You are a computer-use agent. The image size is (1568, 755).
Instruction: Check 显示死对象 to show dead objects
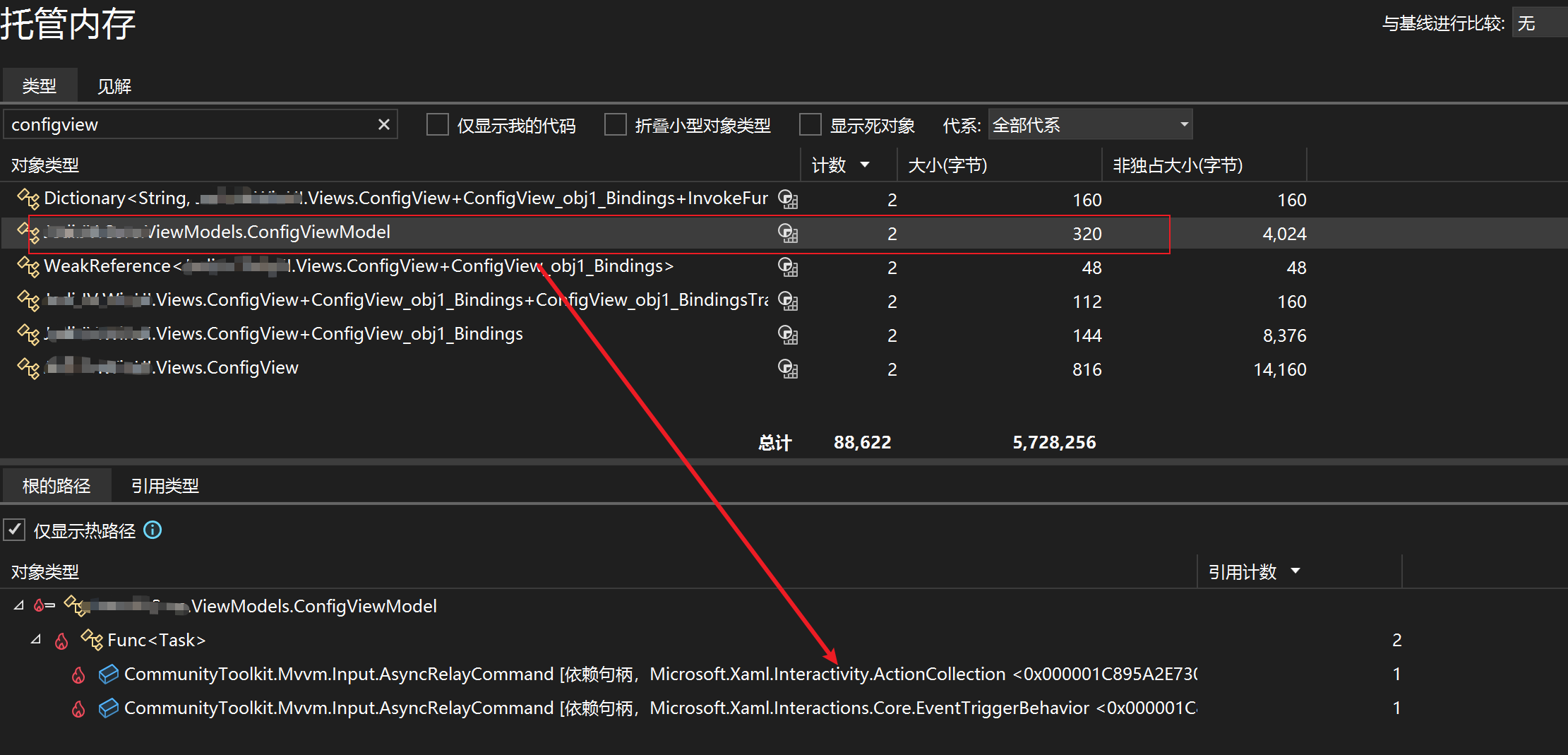pos(810,124)
